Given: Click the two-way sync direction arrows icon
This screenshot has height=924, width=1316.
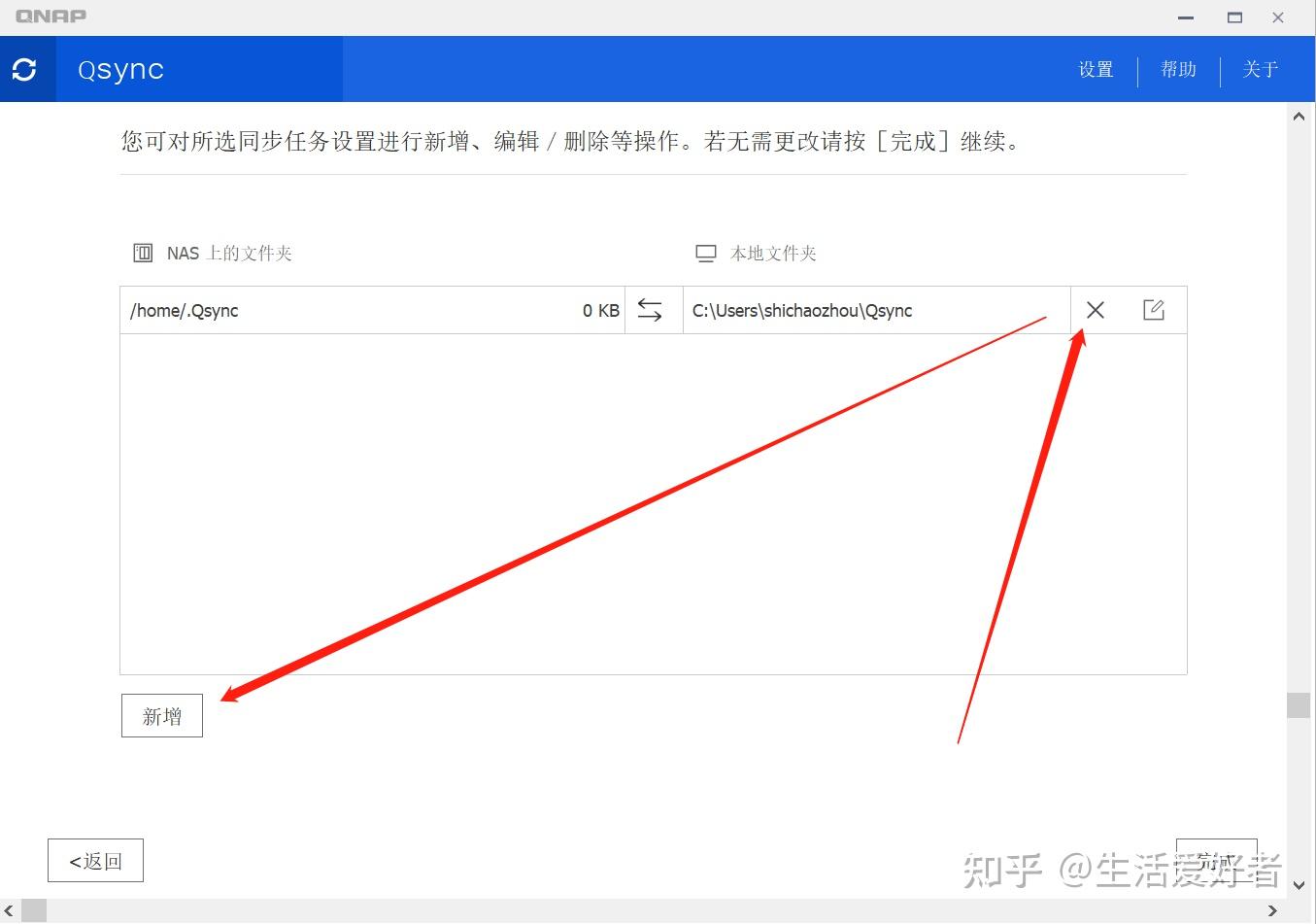Looking at the screenshot, I should click(x=650, y=309).
